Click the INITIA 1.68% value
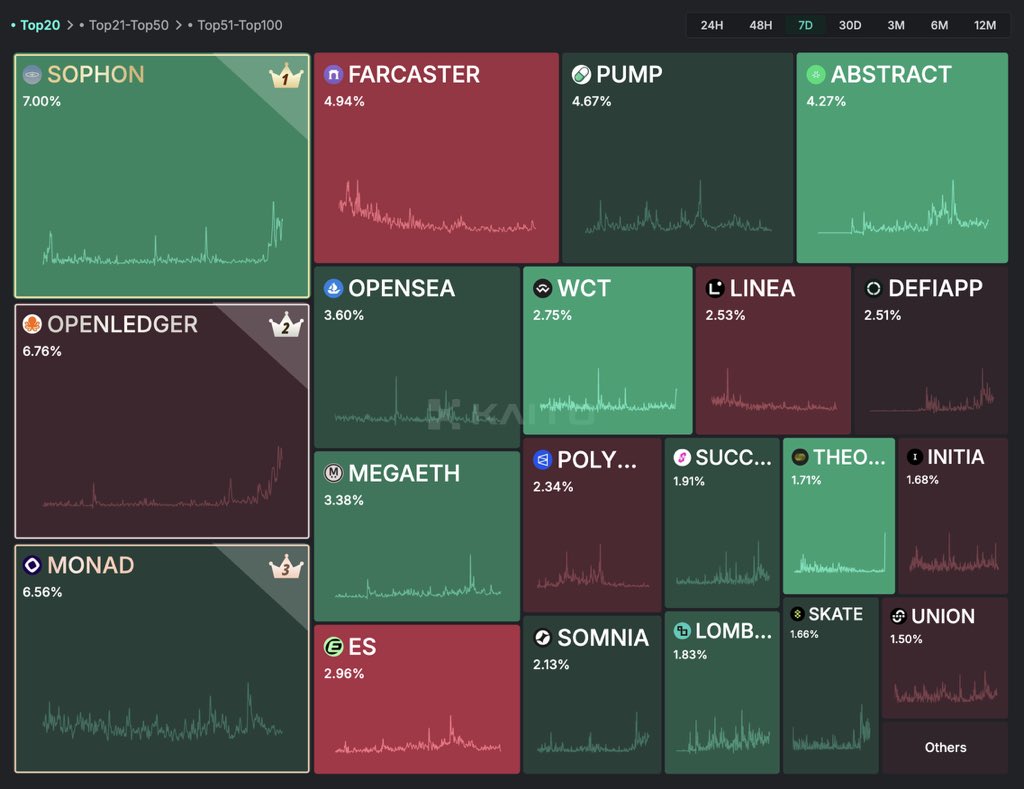This screenshot has height=789, width=1024. [x=923, y=479]
